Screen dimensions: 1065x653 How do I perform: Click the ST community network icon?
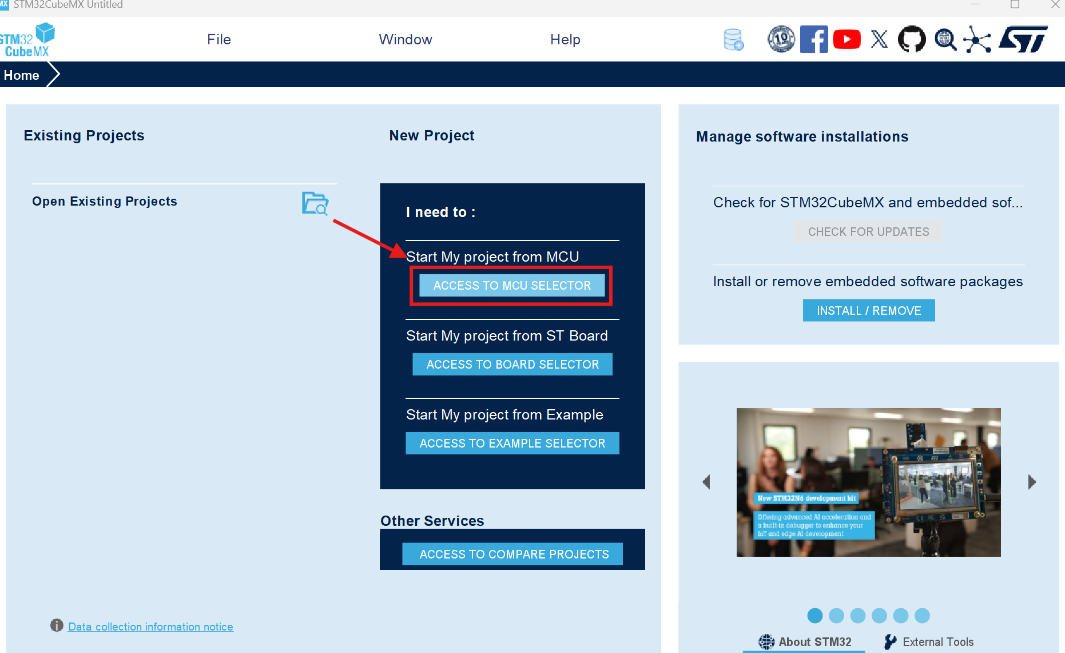[x=977, y=39]
